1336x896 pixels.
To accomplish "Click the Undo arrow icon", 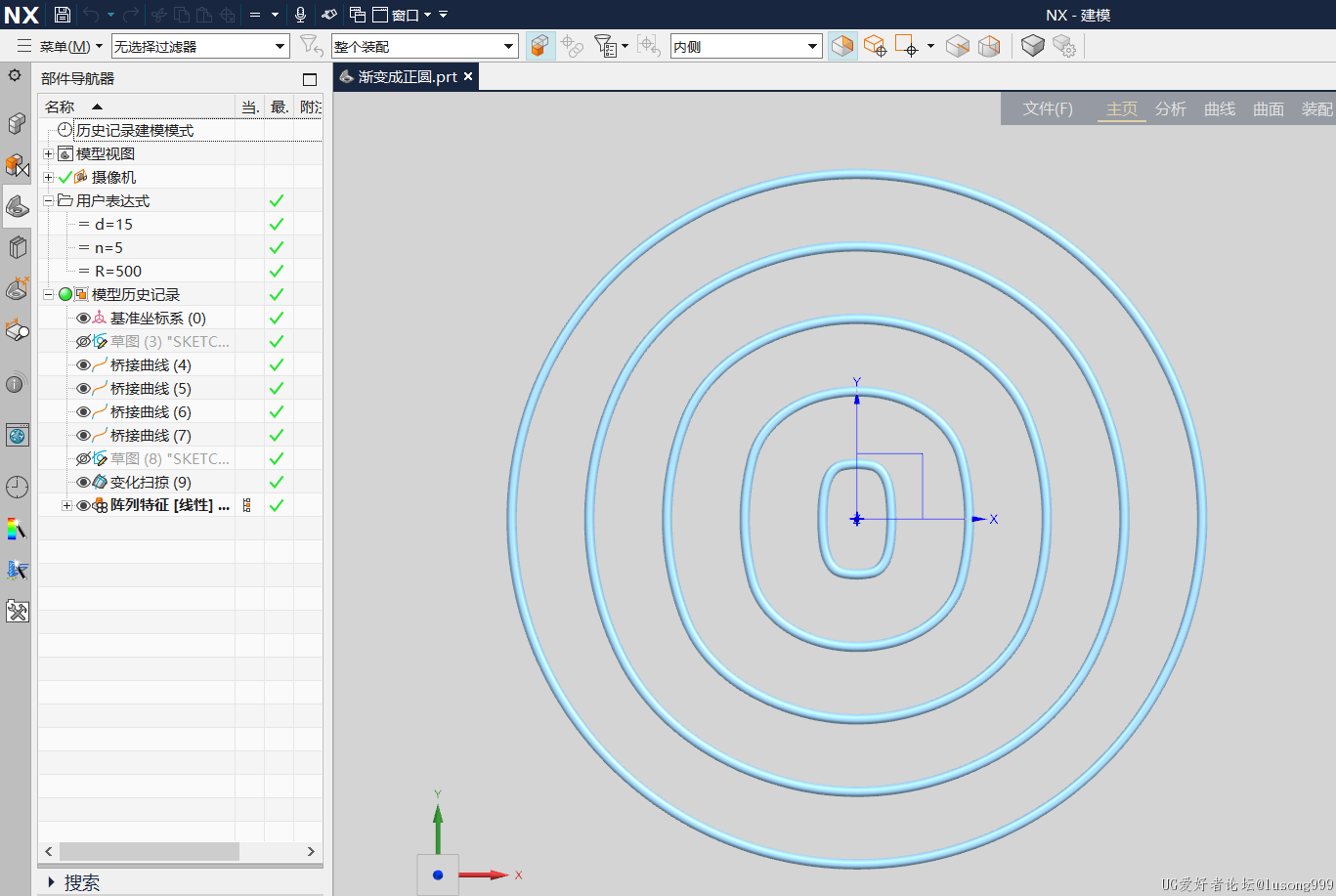I will [x=91, y=15].
